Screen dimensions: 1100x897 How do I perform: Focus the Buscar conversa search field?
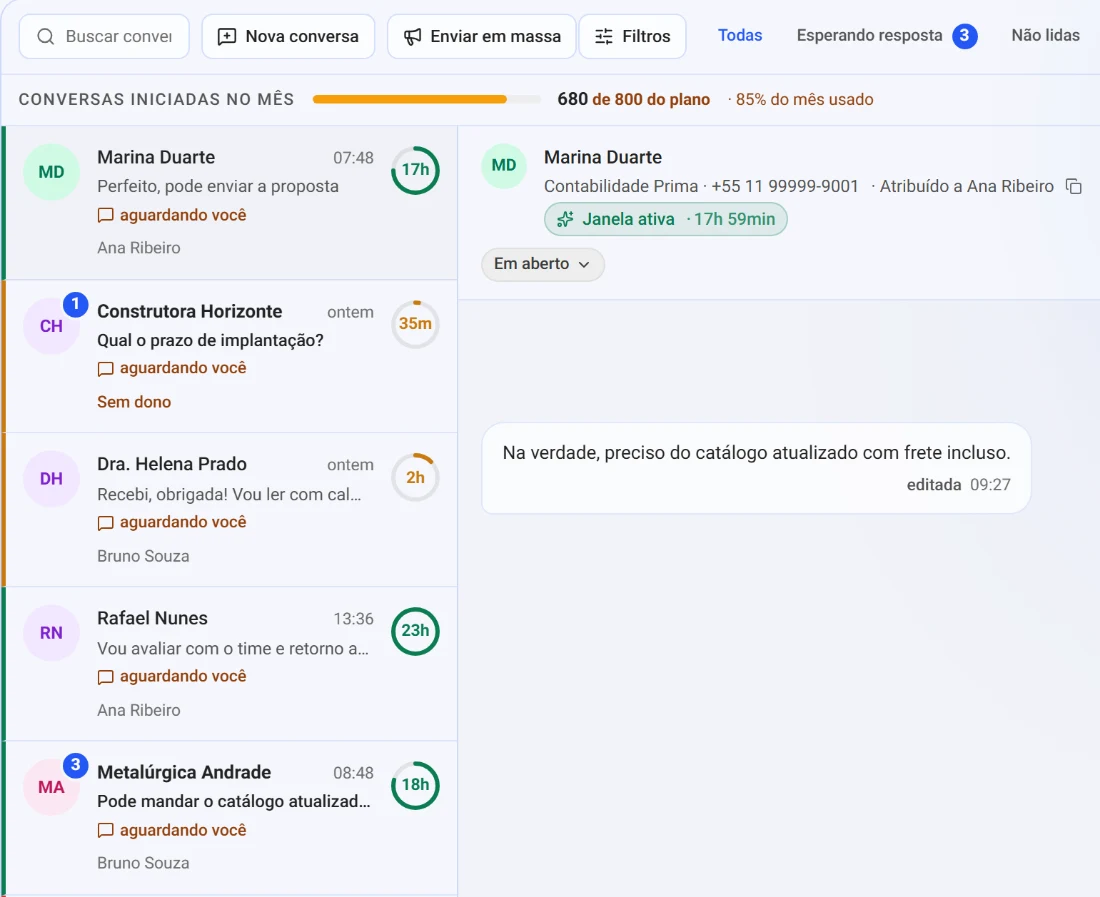105,36
